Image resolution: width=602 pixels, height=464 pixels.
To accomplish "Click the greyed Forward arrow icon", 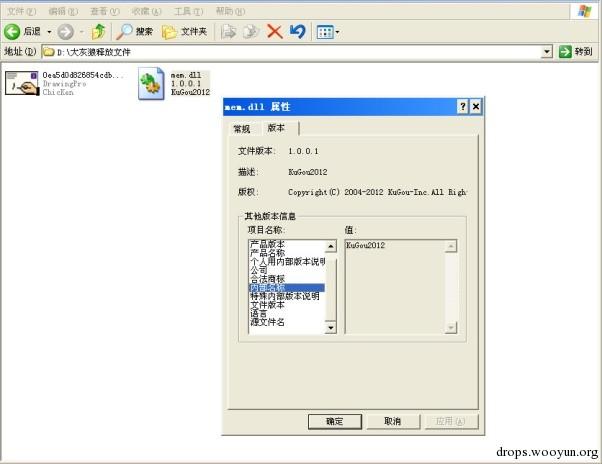I will (66, 32).
